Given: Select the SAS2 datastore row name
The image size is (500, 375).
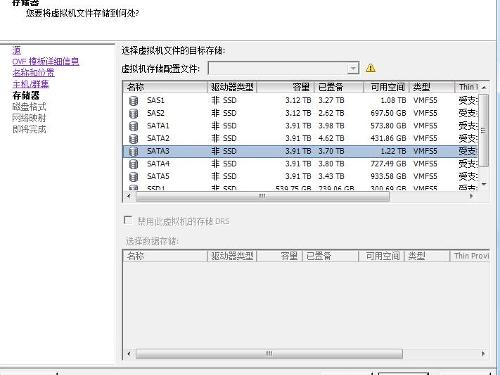Looking at the screenshot, I should [156, 113].
